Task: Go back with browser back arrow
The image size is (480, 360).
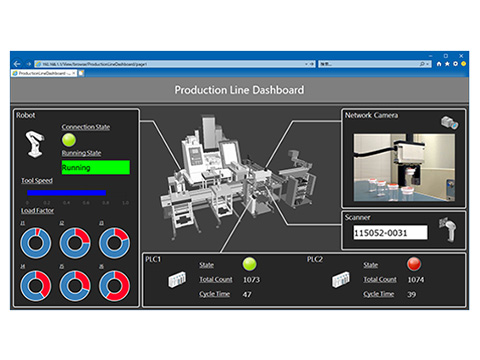Action: coord(17,64)
